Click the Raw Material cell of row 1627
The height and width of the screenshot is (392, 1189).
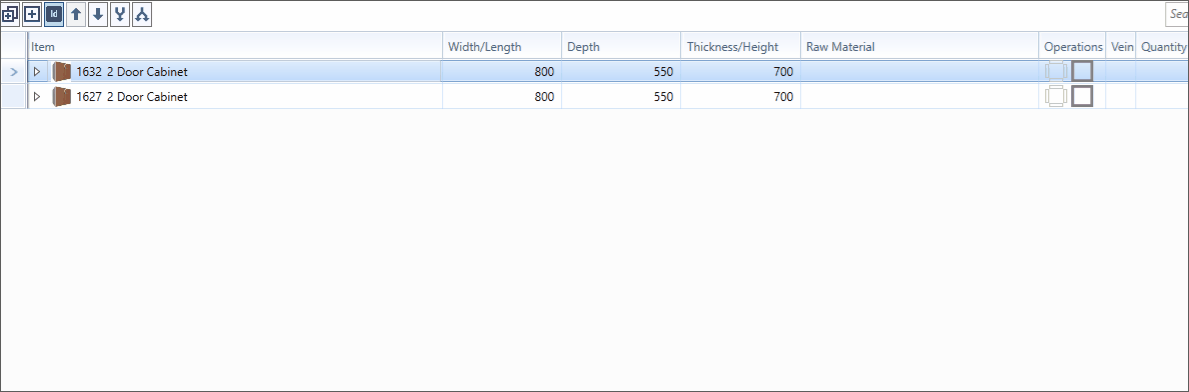click(919, 96)
